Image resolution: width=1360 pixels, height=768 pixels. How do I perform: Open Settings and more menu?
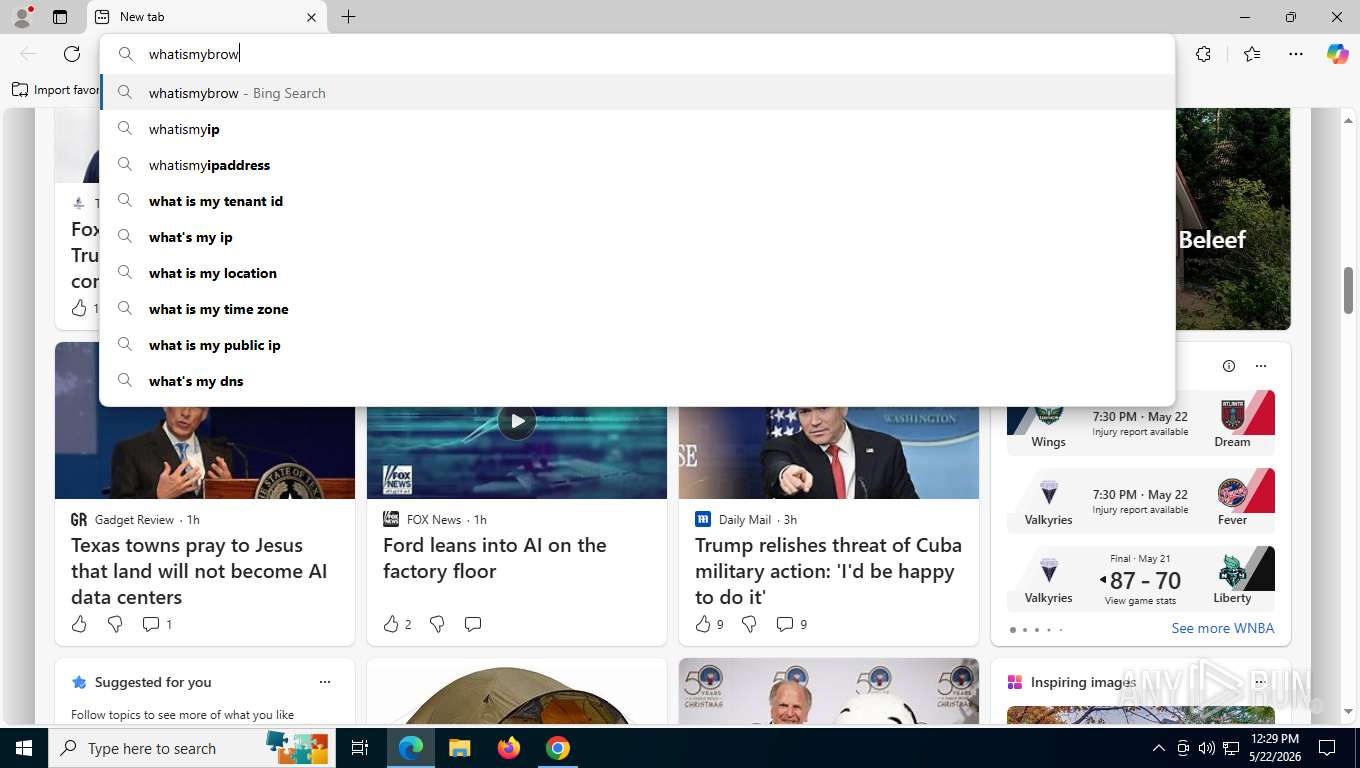pos(1296,54)
